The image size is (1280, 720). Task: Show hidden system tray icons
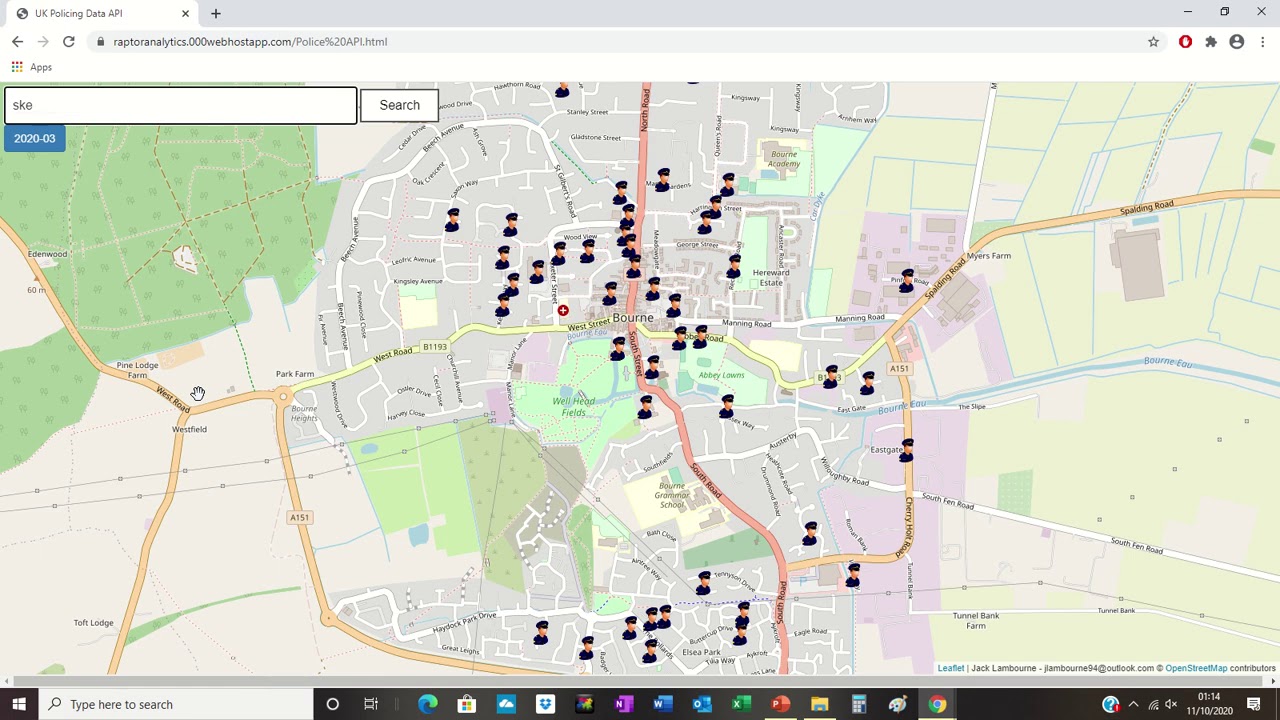tap(1133, 704)
